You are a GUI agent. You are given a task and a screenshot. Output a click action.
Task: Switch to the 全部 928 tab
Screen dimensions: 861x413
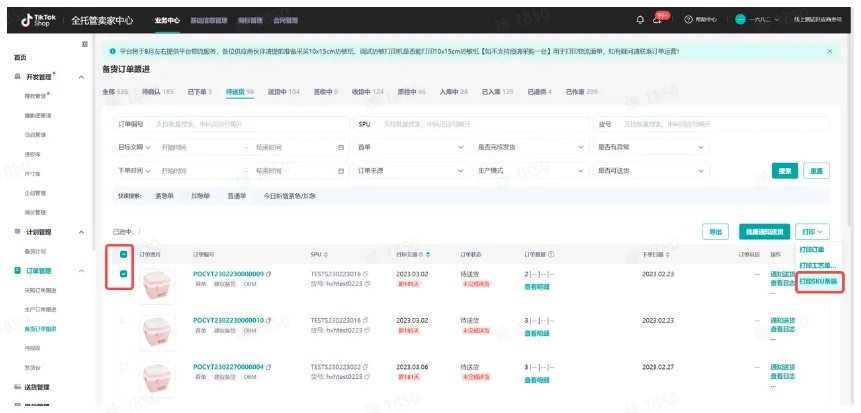click(115, 92)
